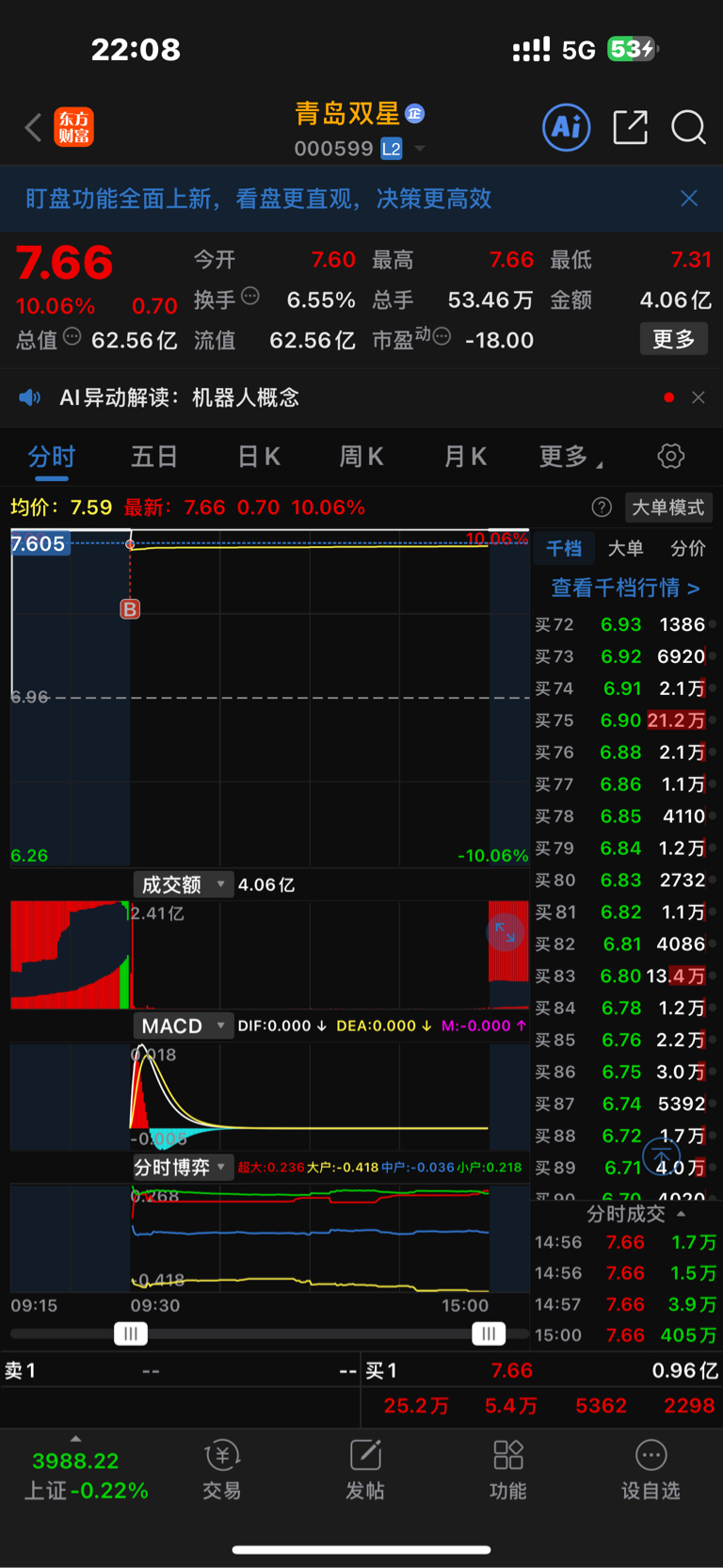Tap the 15:00 trade row 405万

coord(625,1335)
